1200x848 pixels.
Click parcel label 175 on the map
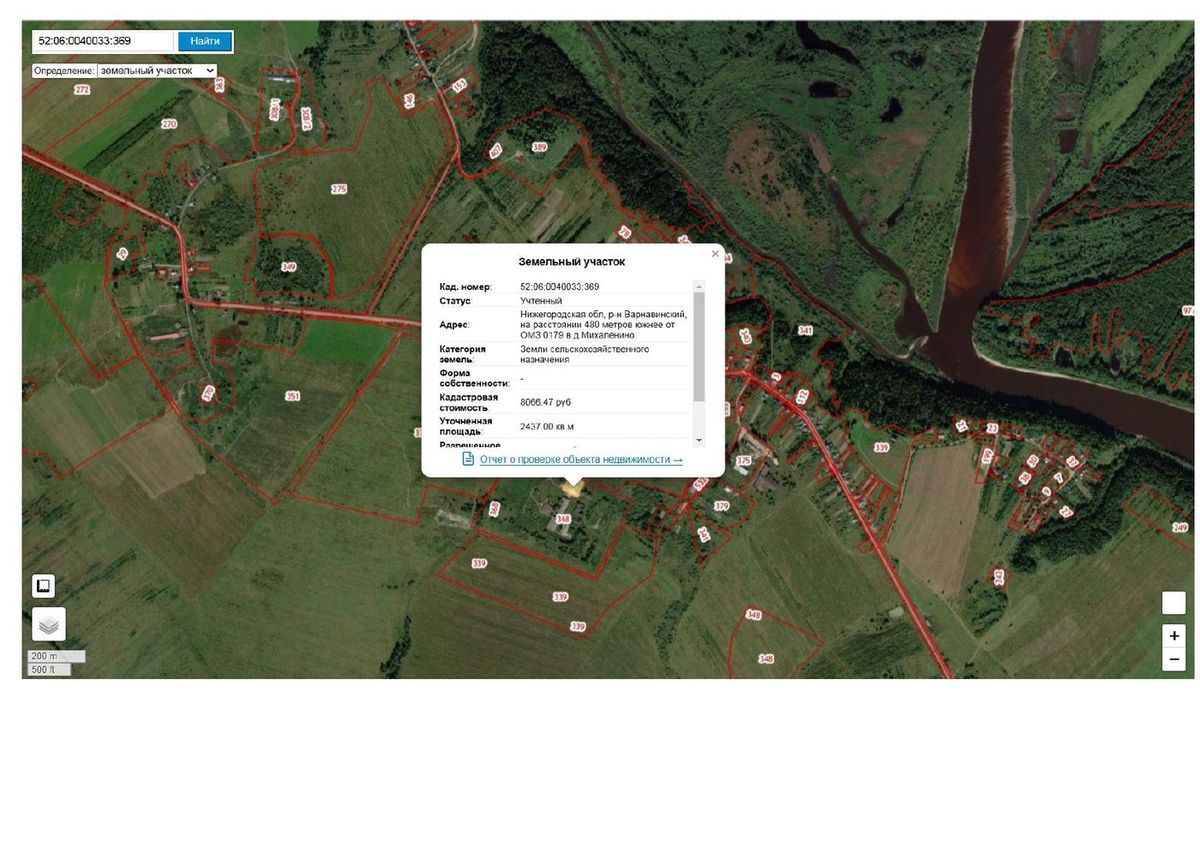(x=743, y=460)
